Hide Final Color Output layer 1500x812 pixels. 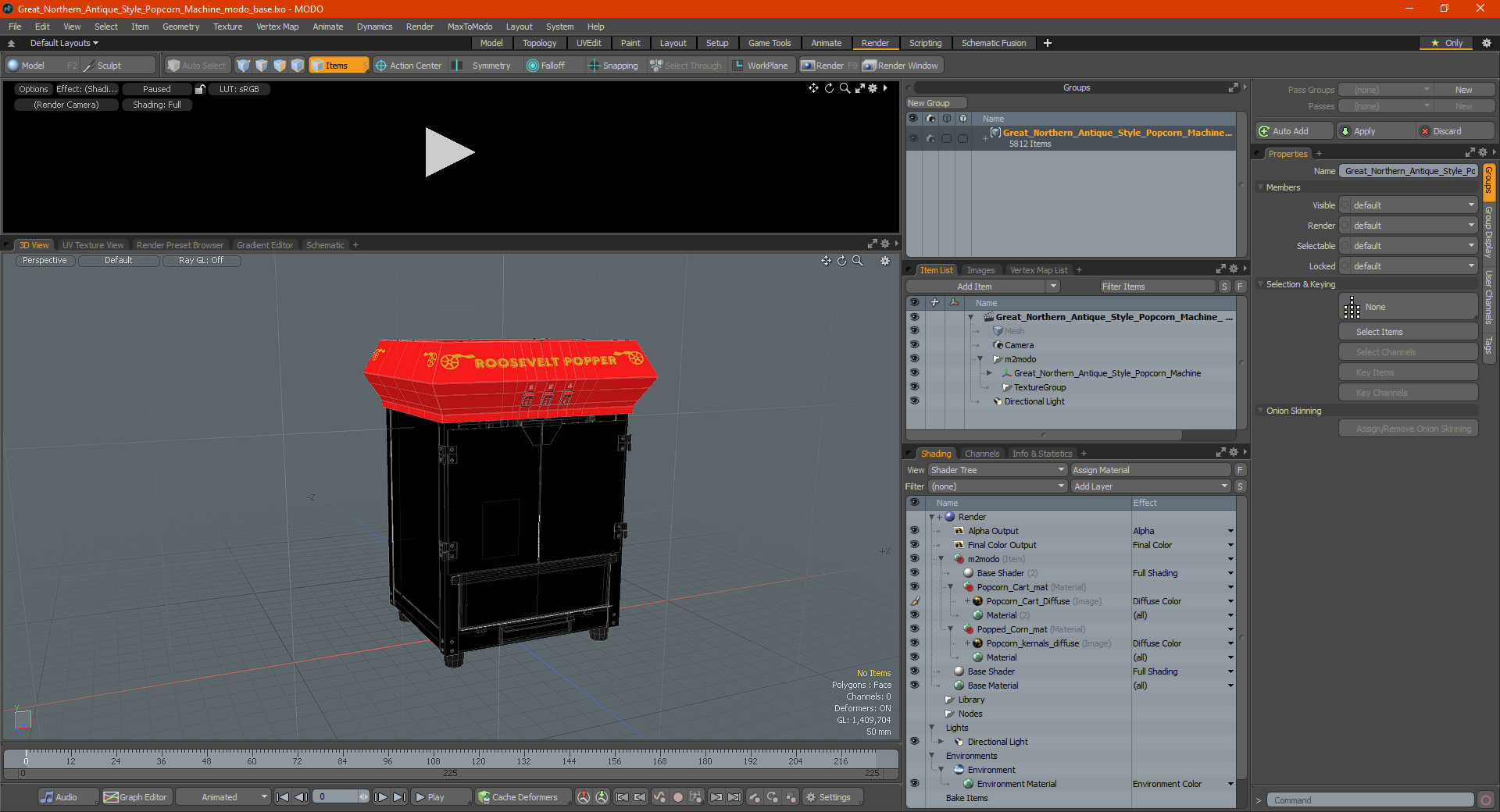point(914,545)
